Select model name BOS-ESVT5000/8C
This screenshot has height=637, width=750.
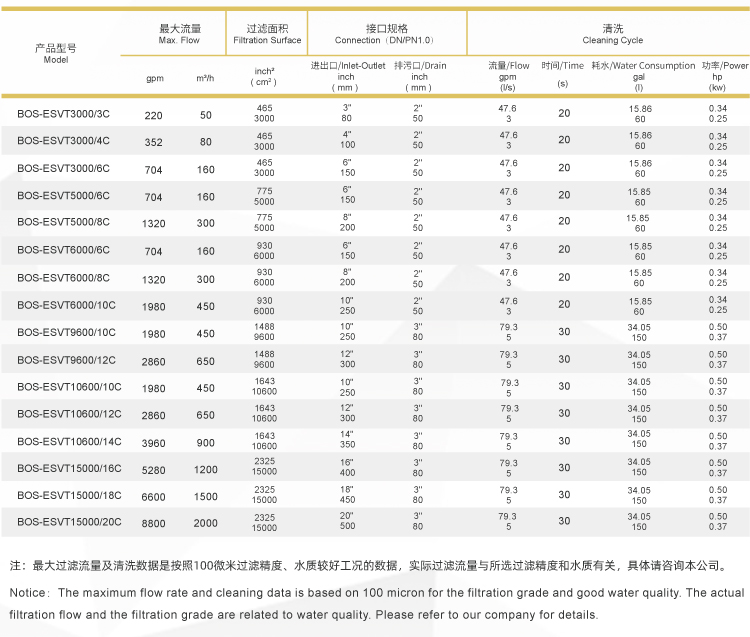63,222
